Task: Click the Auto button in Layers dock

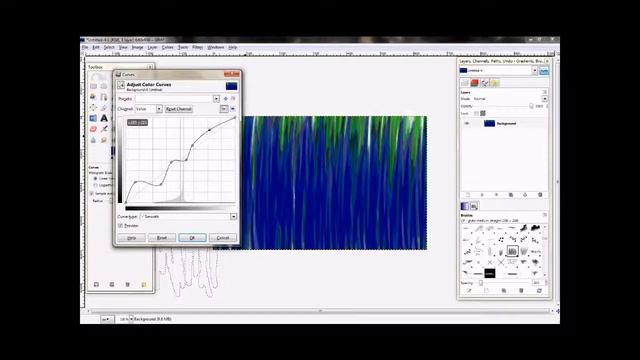Action: click(544, 71)
